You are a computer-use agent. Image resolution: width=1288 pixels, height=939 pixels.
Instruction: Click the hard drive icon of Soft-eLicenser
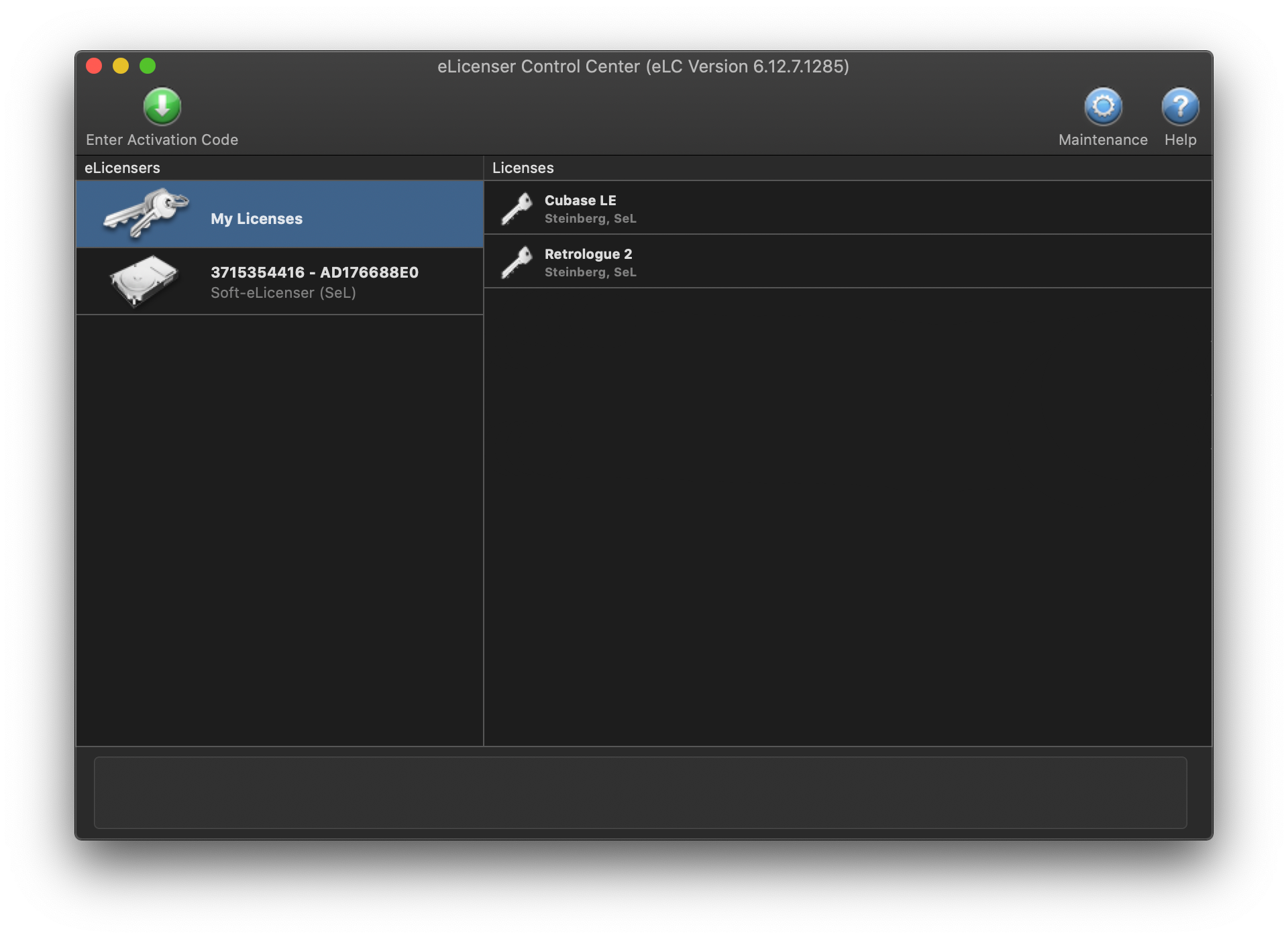(x=143, y=280)
